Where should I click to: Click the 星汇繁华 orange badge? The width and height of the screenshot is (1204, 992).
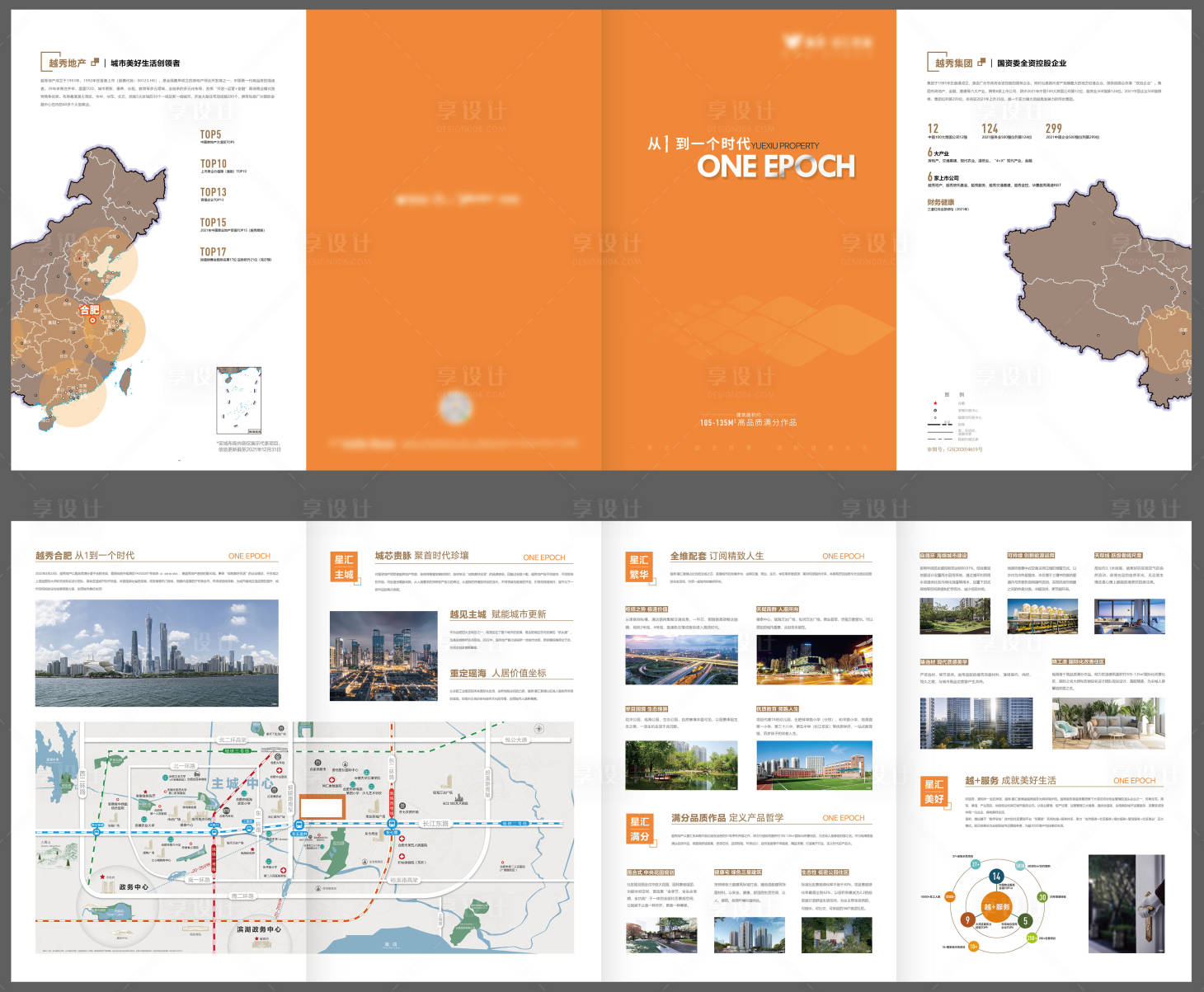(640, 567)
